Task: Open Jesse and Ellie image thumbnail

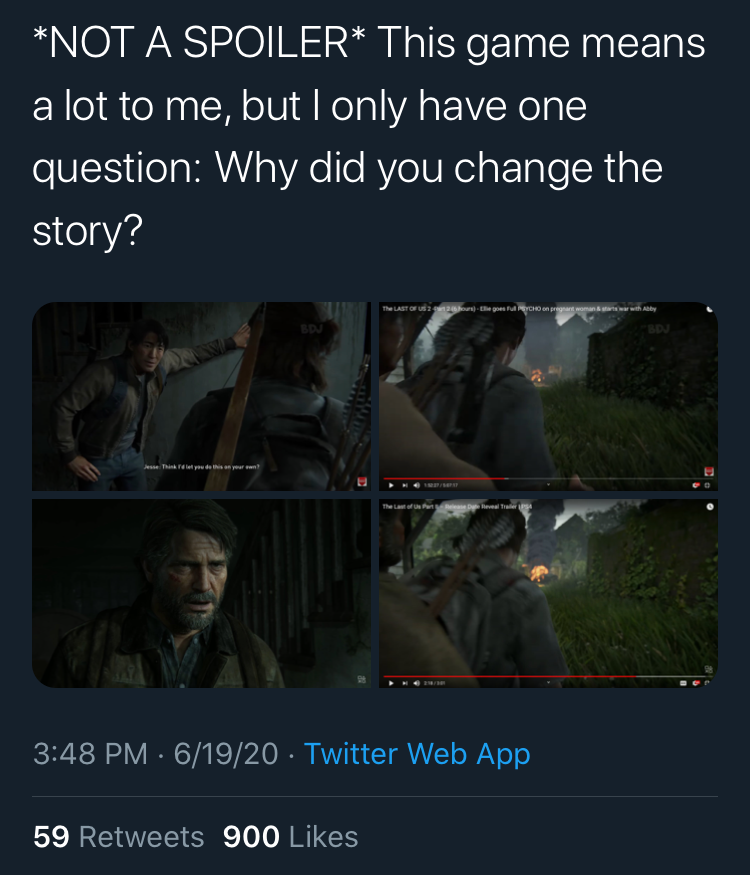Action: point(201,396)
